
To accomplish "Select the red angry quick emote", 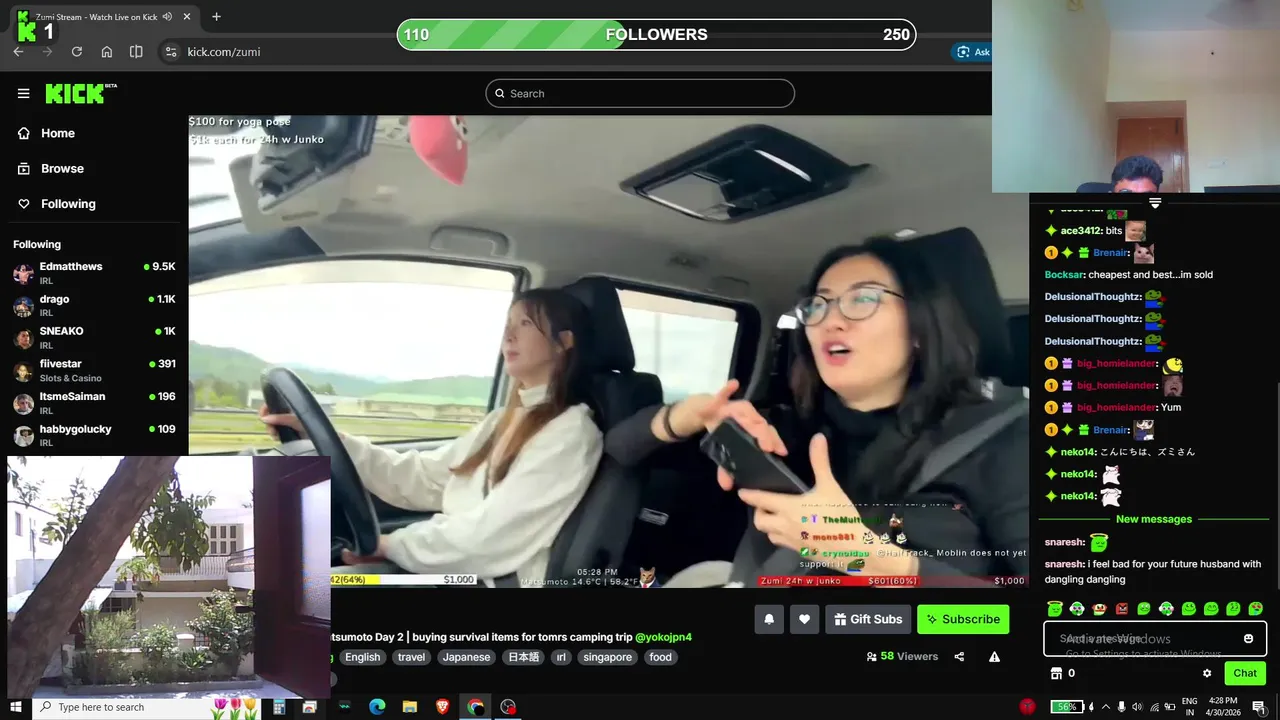I will click(x=1121, y=608).
